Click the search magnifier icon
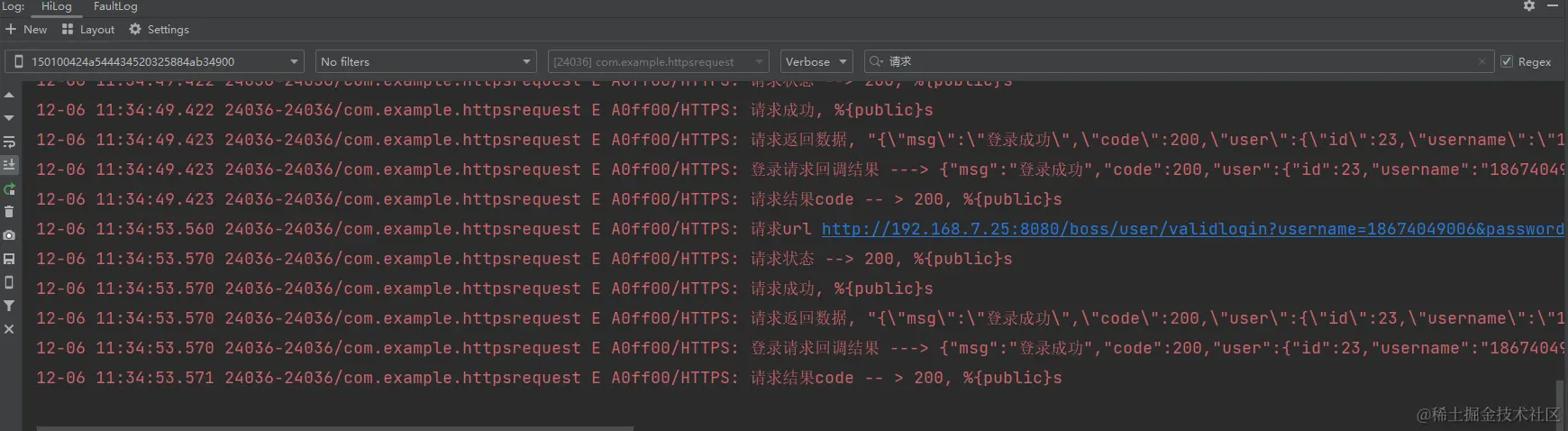Screen dimensions: 1568x431 [876, 61]
